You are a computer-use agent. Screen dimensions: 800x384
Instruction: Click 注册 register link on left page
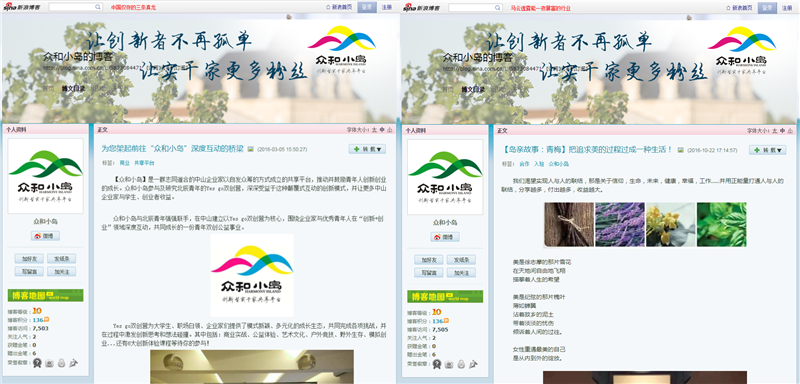[x=387, y=8]
